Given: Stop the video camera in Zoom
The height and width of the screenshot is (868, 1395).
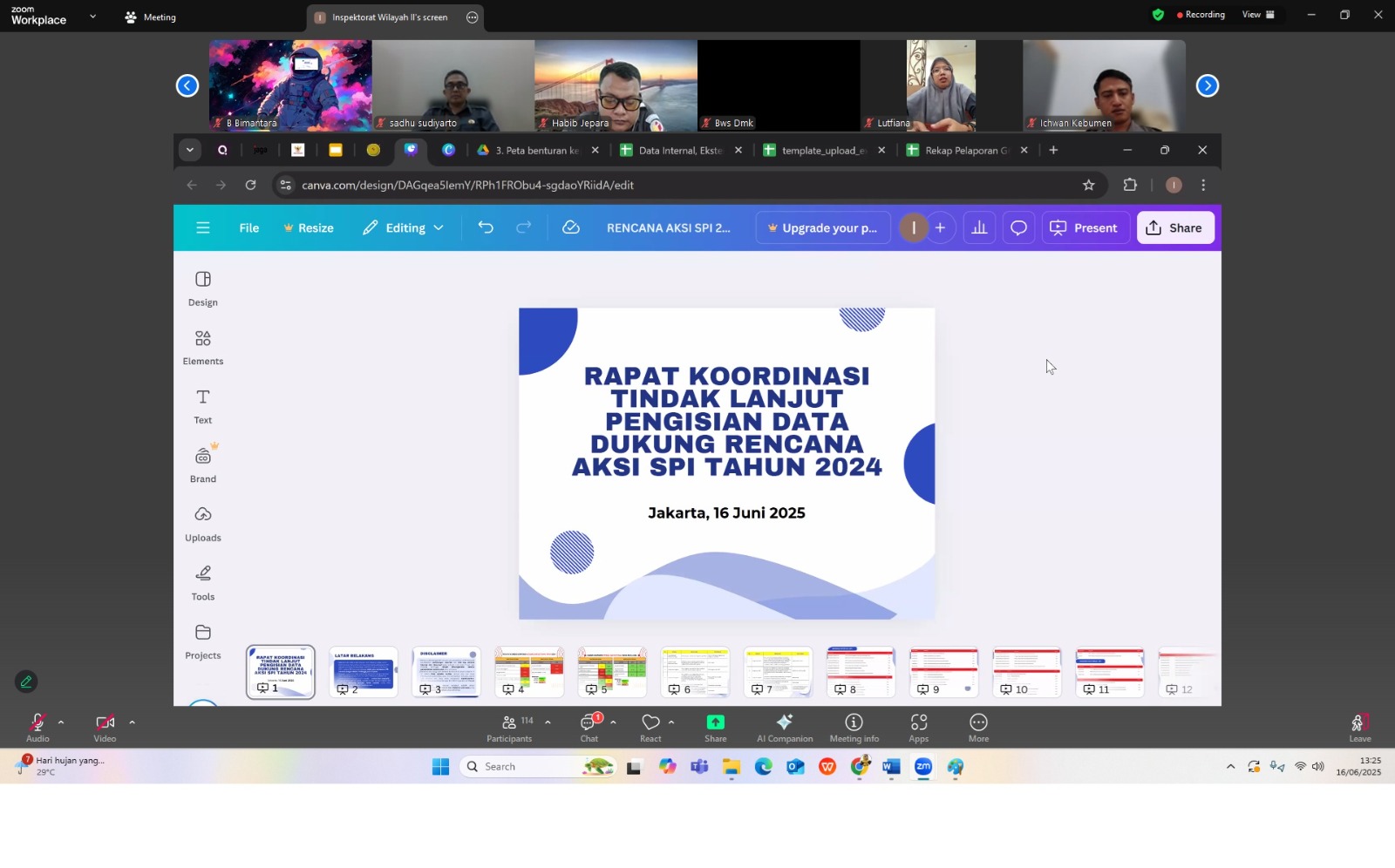Looking at the screenshot, I should click(104, 723).
